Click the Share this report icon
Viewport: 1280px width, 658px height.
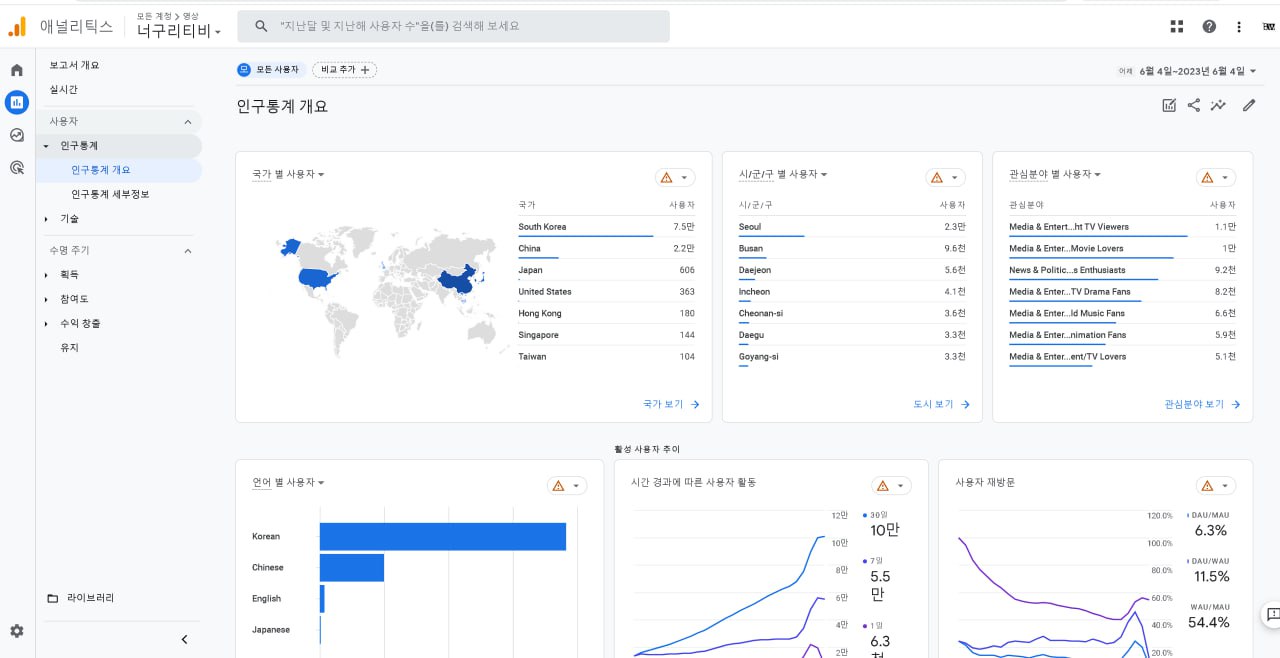(1194, 105)
